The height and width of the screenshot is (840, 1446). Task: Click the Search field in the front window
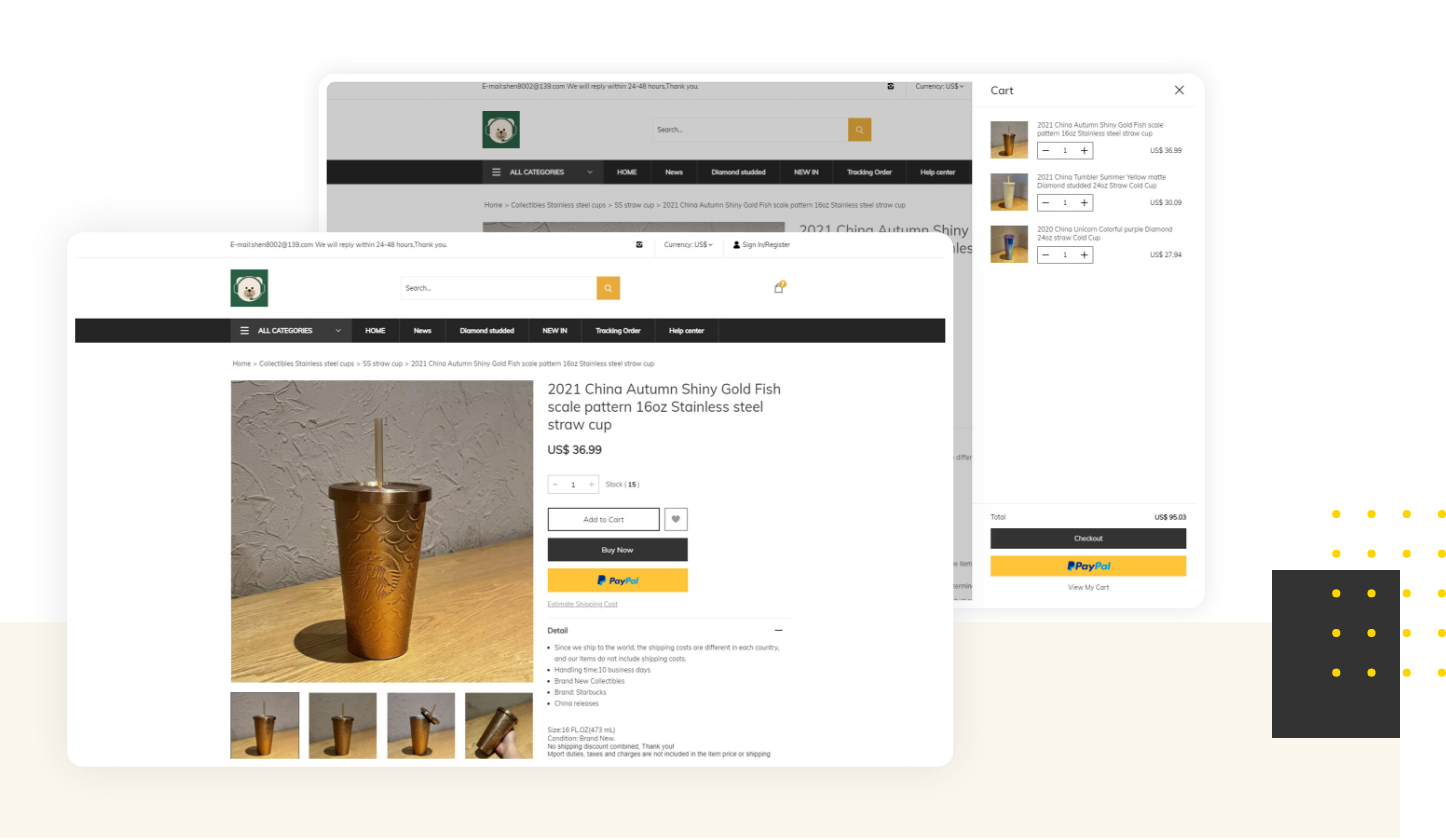[x=498, y=288]
